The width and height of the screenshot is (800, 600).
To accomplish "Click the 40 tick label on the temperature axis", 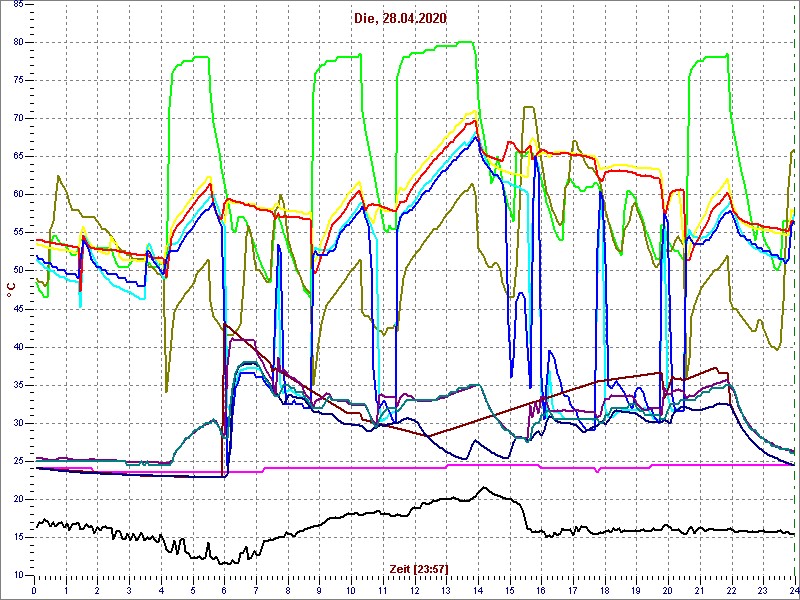I will (17, 347).
